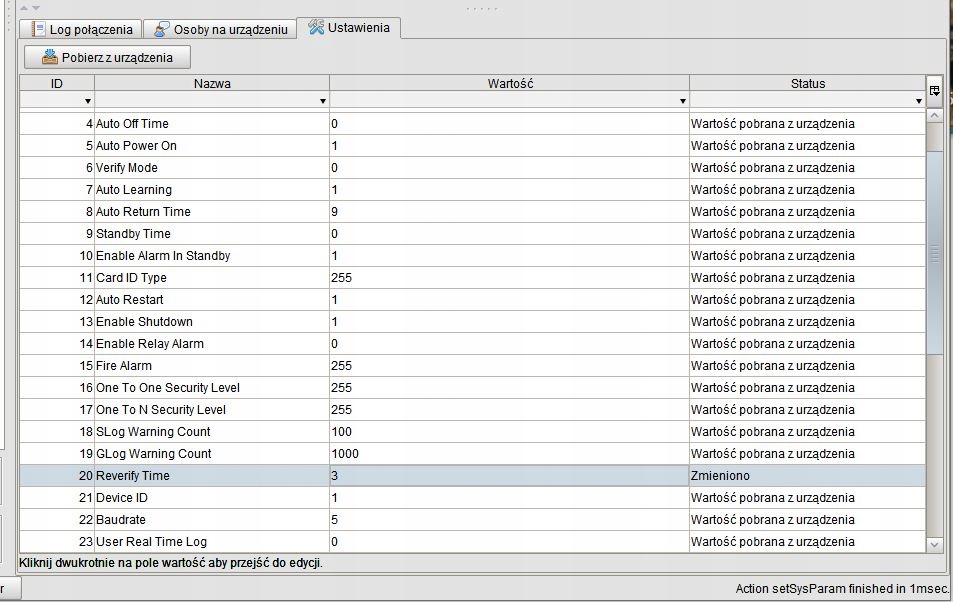The width and height of the screenshot is (953, 602).
Task: Open the column chooser icon beside Status header
Action: pyautogui.click(x=934, y=91)
